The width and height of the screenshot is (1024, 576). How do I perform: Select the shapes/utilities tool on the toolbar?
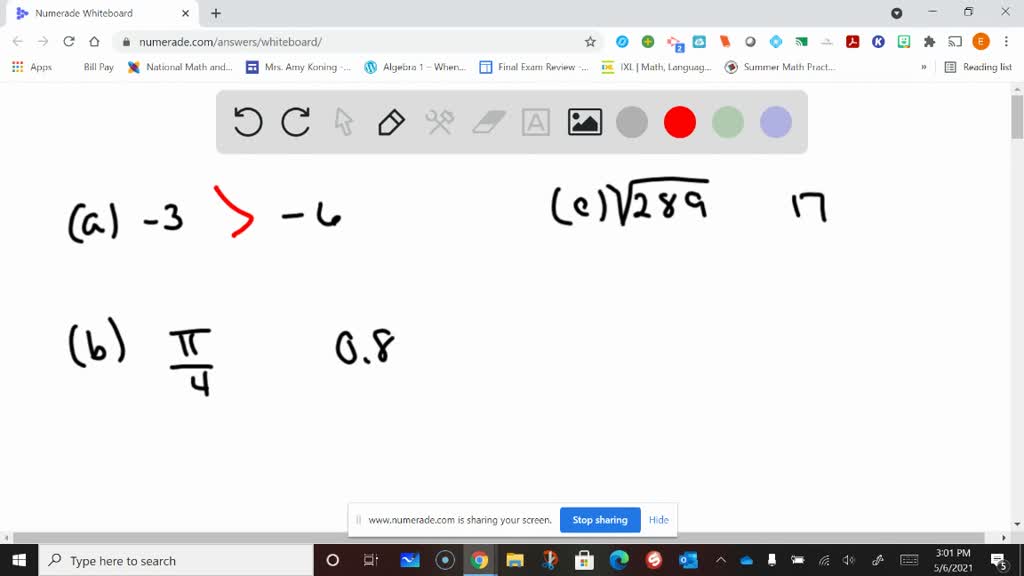click(439, 121)
